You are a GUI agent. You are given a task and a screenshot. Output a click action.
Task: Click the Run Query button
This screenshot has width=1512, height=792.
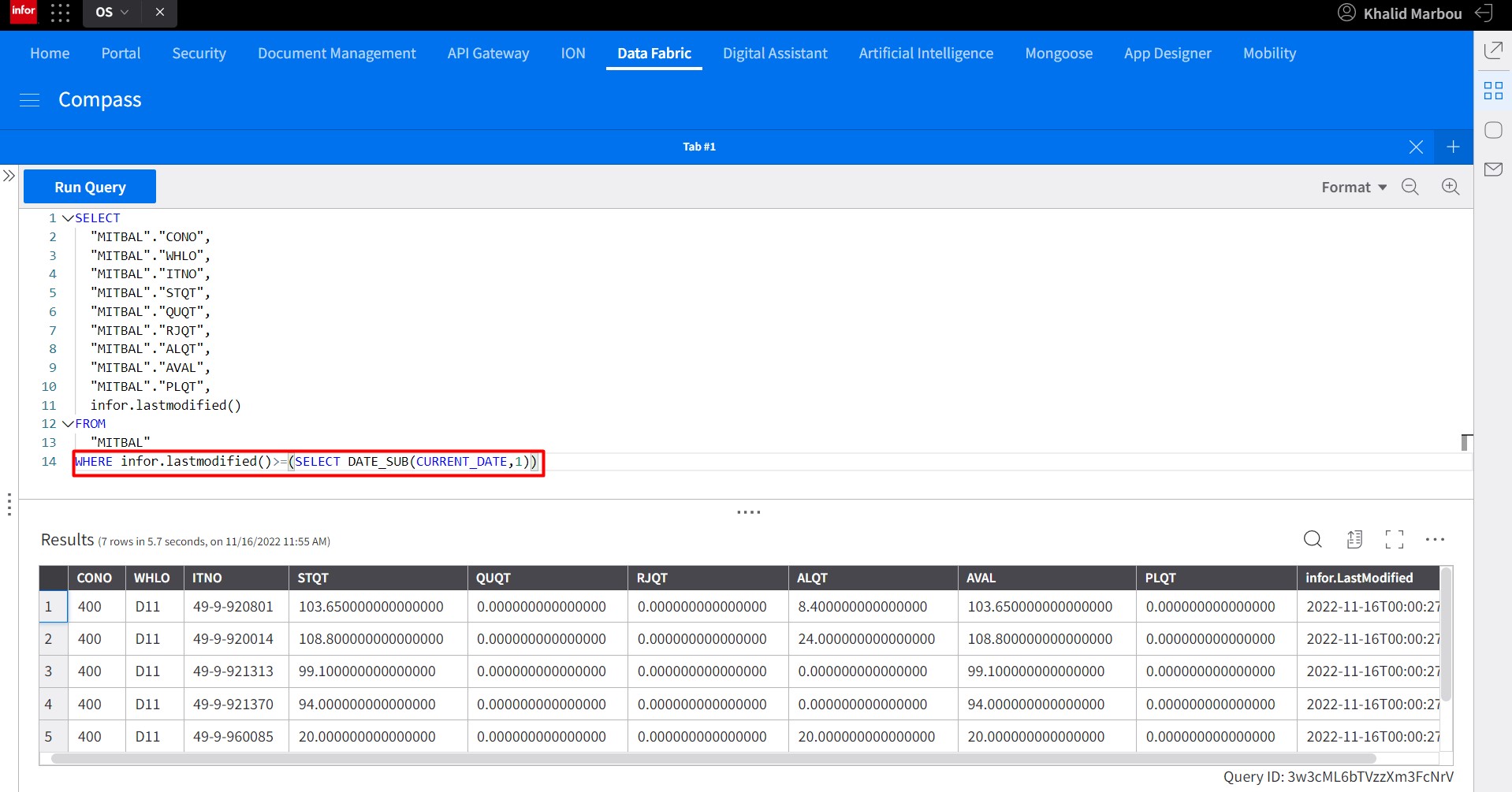90,187
